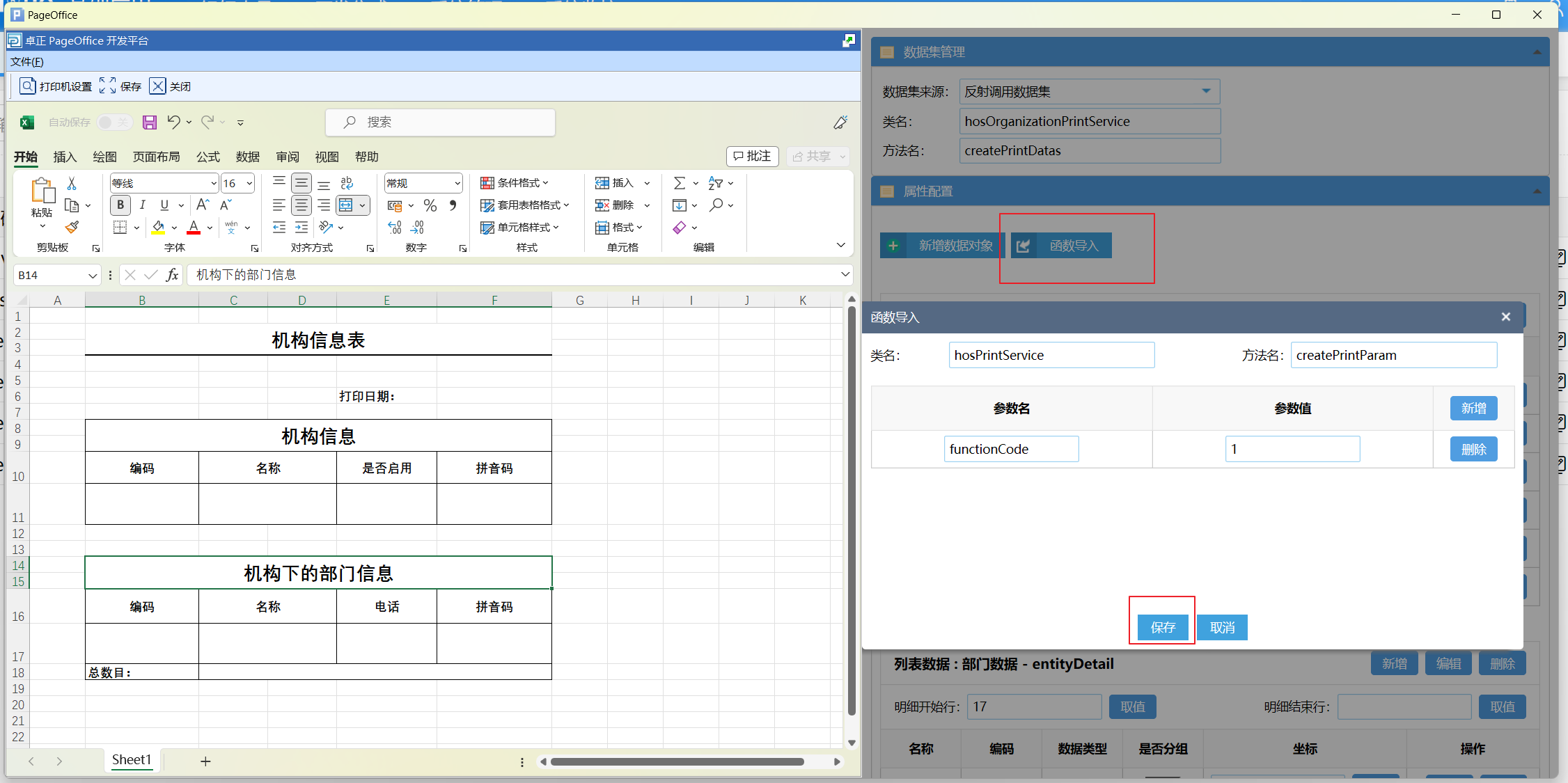Click the Format Painter brush icon

72,227
